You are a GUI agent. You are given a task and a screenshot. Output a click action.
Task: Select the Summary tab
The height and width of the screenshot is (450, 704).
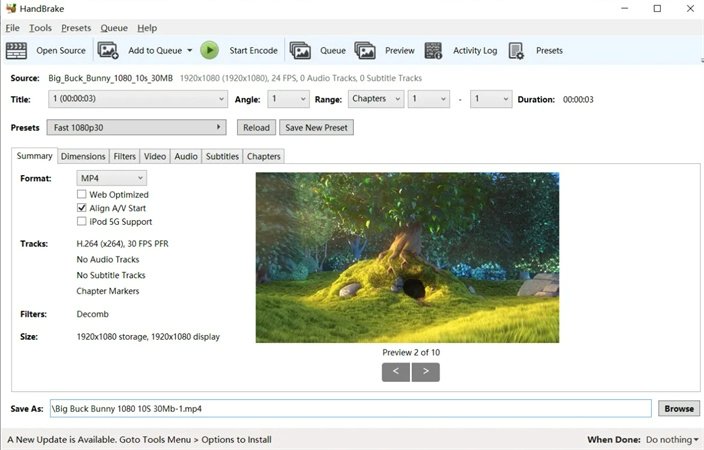(35, 156)
